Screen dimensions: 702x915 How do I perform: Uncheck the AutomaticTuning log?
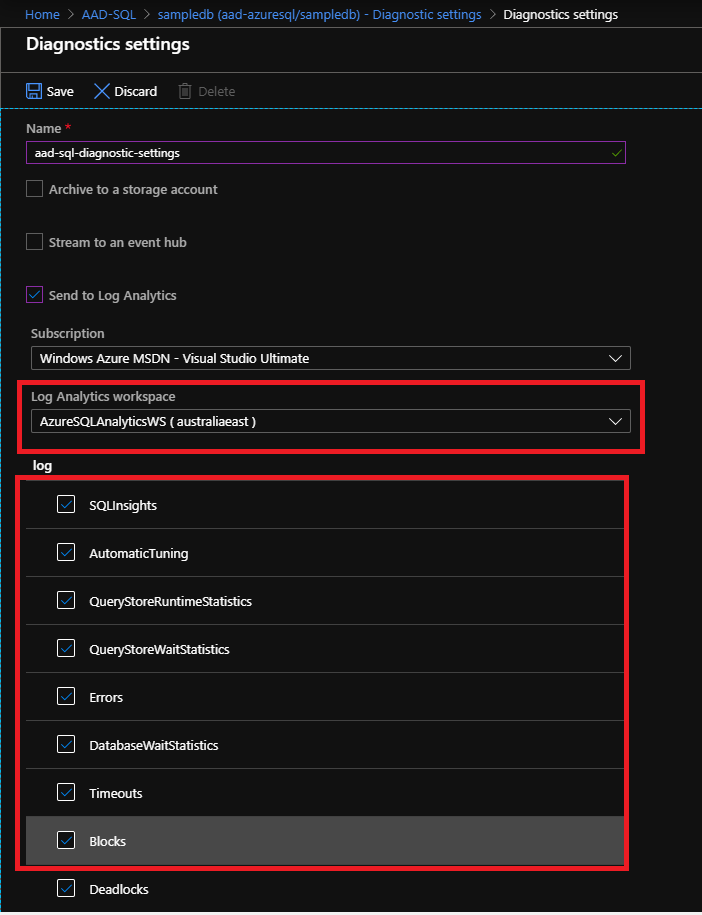(x=66, y=552)
